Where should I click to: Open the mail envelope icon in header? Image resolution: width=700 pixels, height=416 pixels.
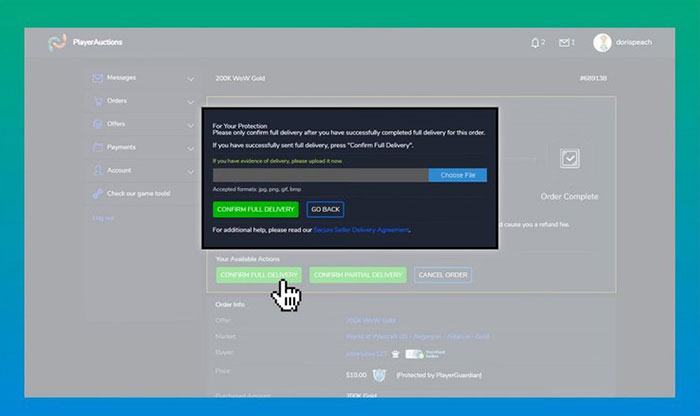564,43
